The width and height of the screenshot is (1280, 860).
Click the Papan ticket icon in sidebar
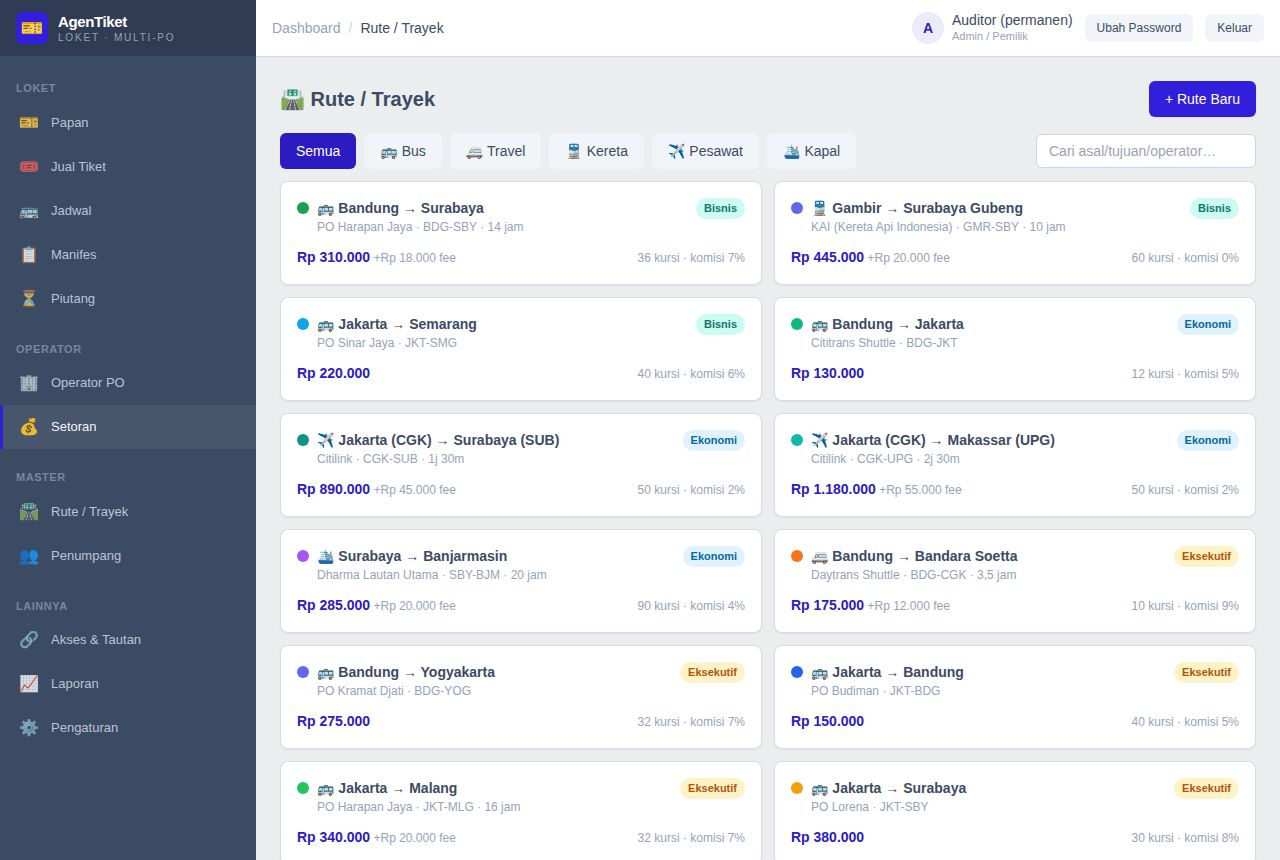[29, 123]
